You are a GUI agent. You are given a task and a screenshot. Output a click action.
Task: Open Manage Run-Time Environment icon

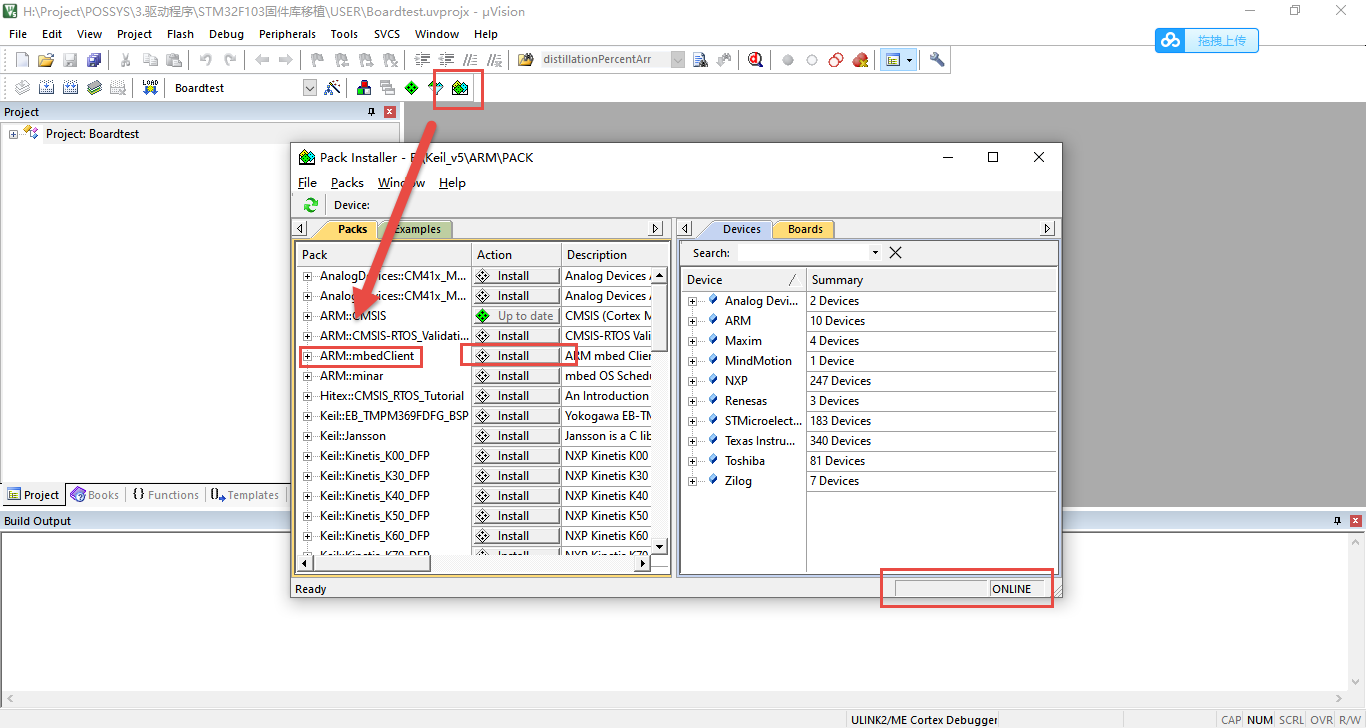[411, 88]
